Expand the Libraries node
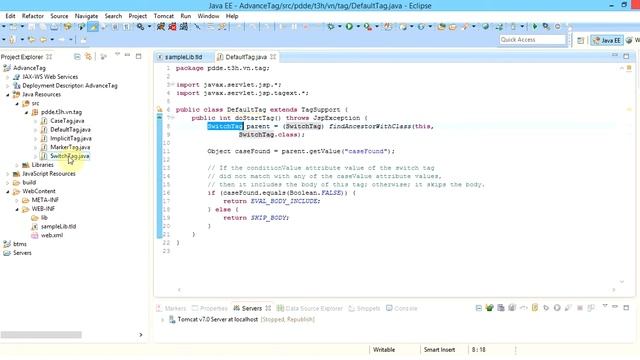640x360 pixels. [x=17, y=165]
